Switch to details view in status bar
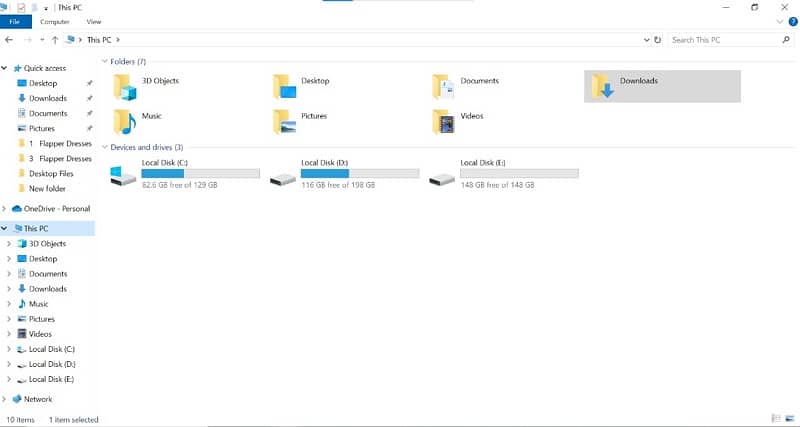Viewport: 800px width, 427px height. 776,418
